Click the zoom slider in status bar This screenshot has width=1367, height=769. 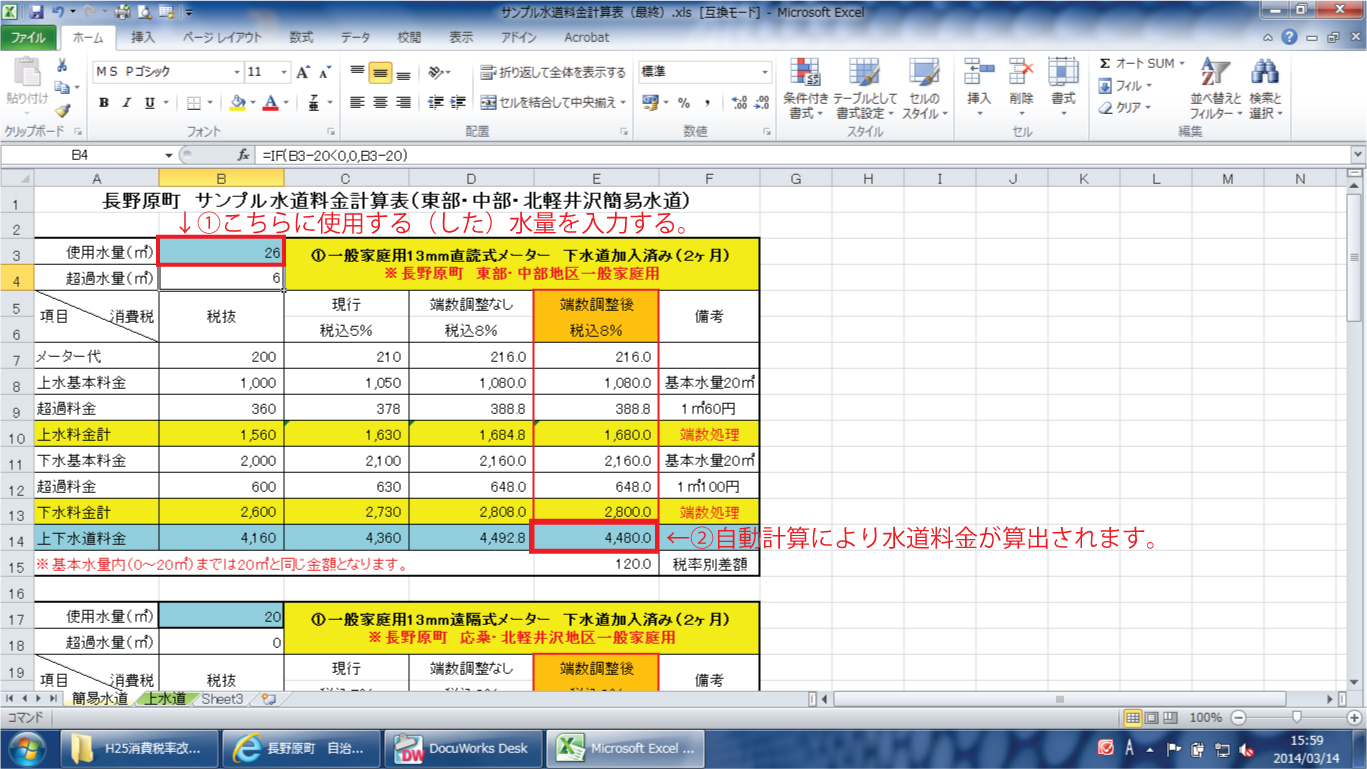(1296, 718)
